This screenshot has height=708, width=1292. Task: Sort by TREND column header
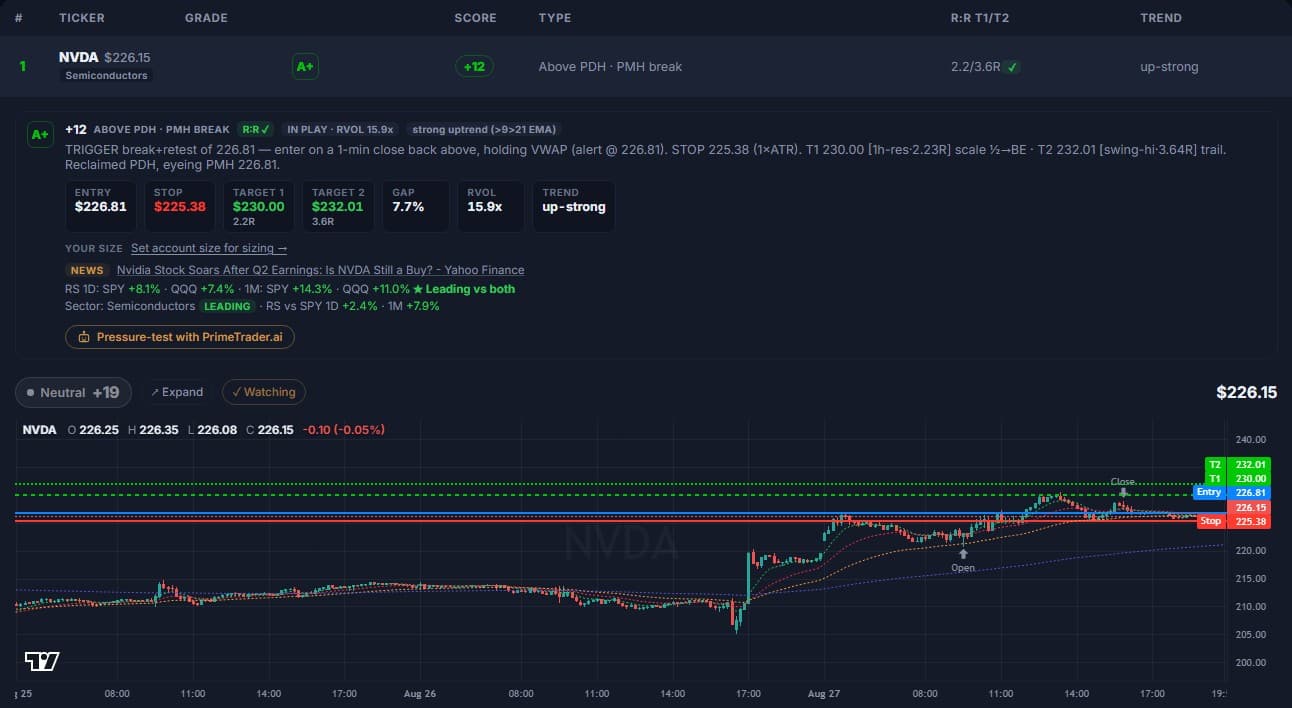[x=1161, y=18]
